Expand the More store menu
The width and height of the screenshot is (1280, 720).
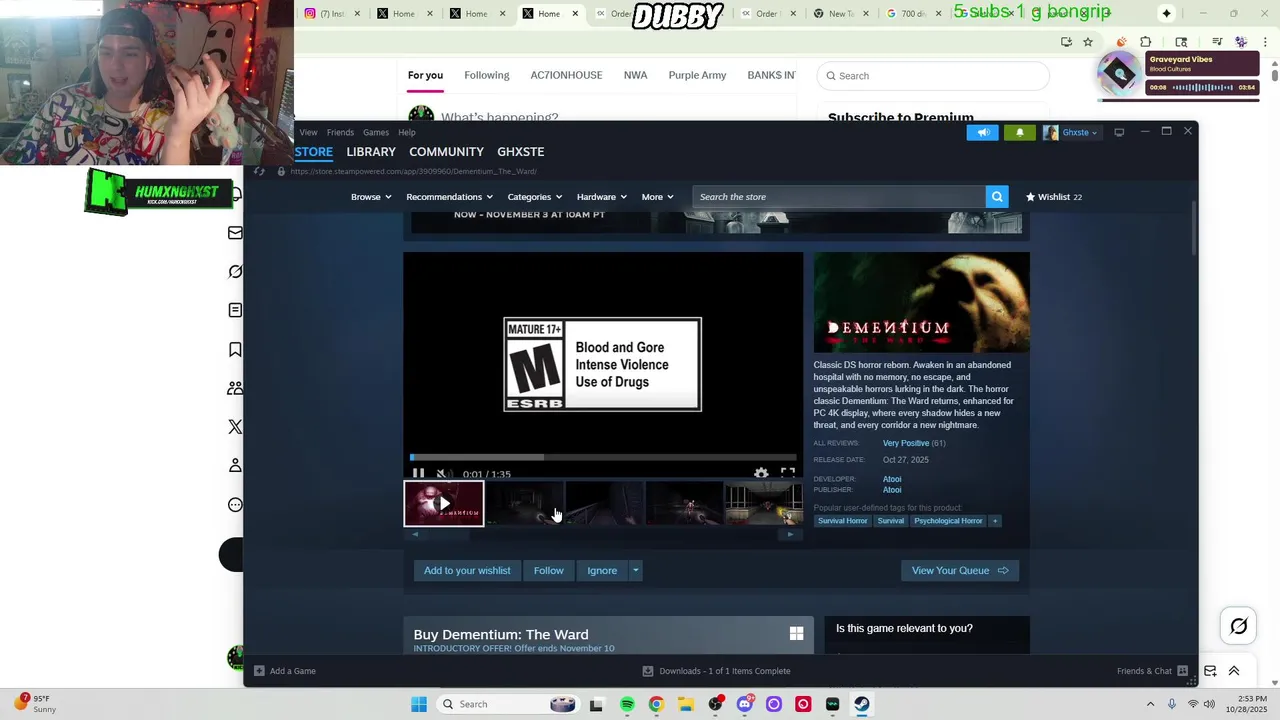pos(658,197)
